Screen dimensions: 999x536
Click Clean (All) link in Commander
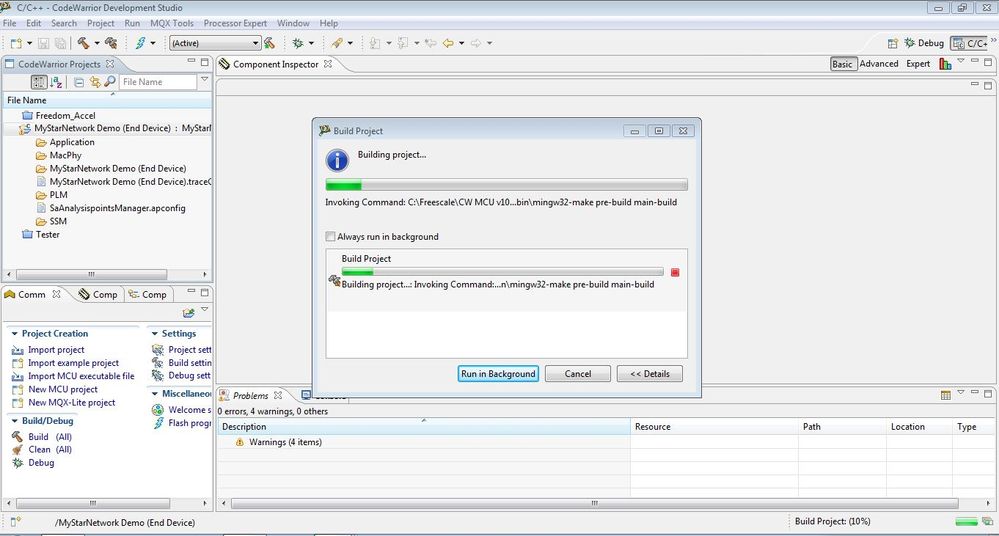50,449
